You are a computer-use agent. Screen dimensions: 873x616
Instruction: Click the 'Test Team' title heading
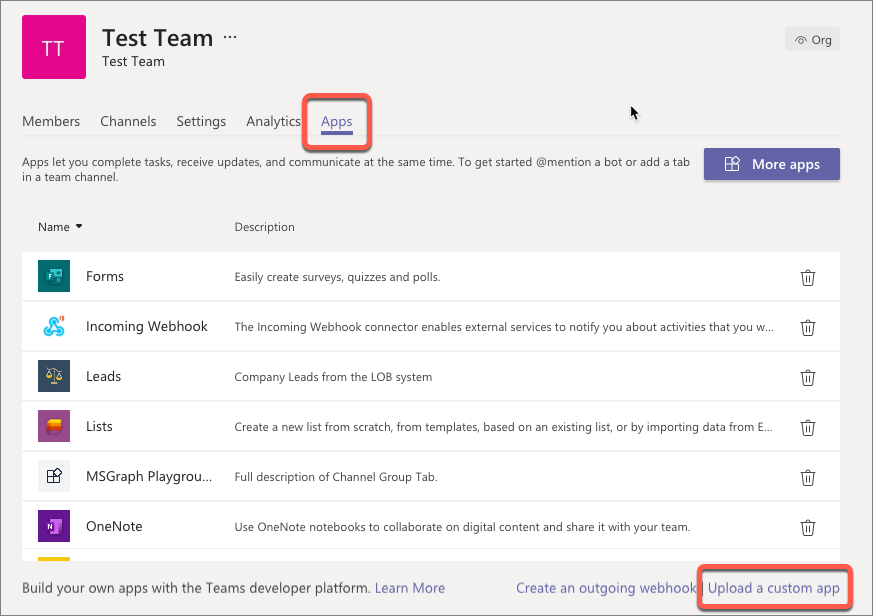pos(158,38)
